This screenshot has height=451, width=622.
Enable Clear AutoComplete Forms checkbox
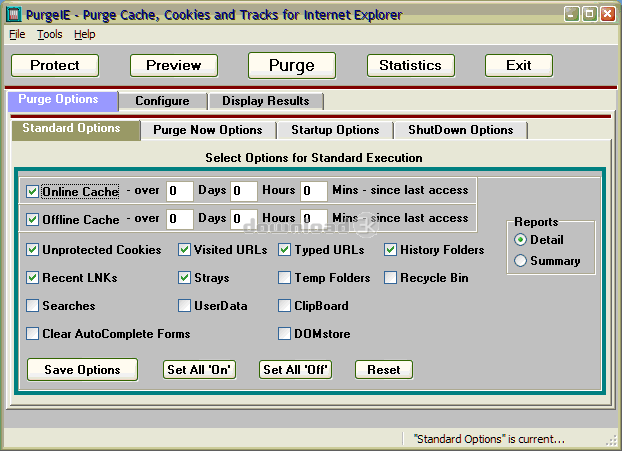point(32,334)
